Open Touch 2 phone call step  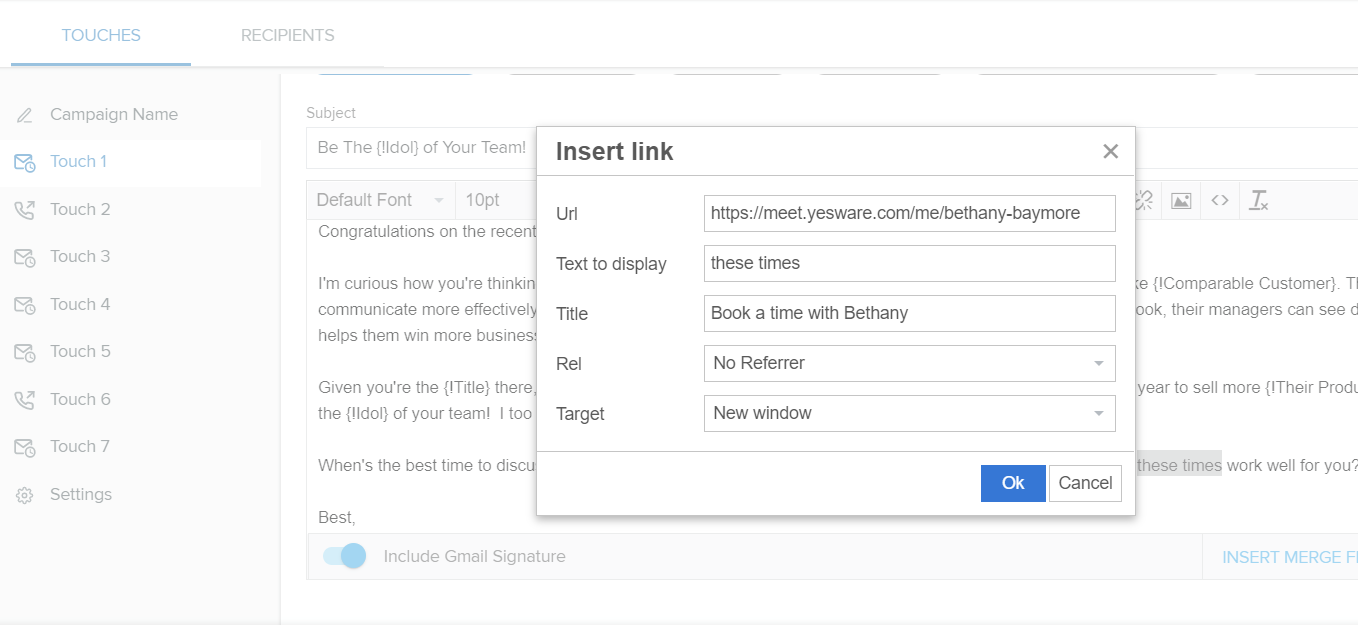[x=80, y=209]
